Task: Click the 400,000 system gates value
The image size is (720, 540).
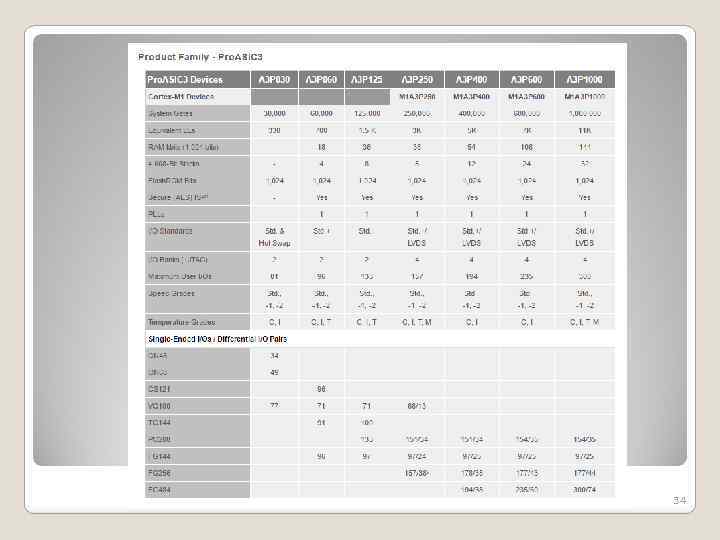Action: point(472,113)
